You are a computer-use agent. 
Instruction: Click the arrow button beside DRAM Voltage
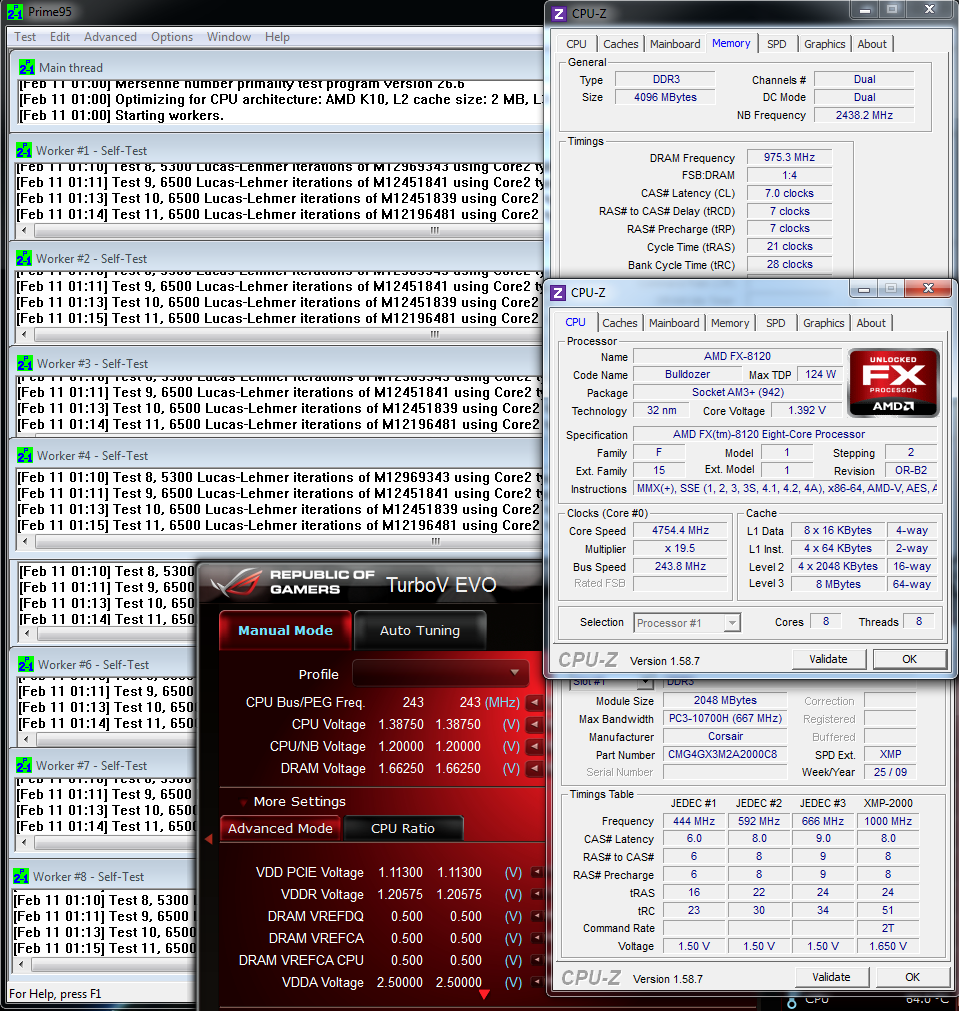(x=535, y=769)
